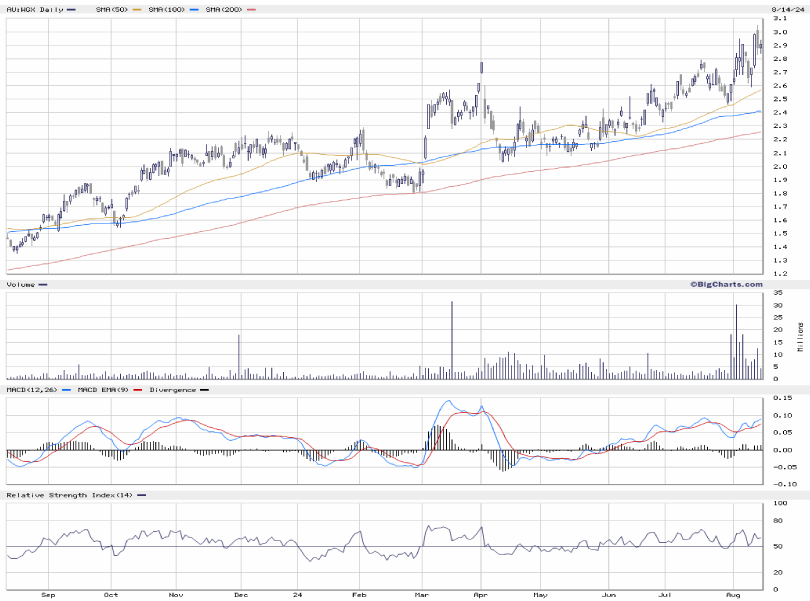This screenshot has height=601, width=810.
Task: Click the 3.0 price level on the axis
Action: click(780, 33)
